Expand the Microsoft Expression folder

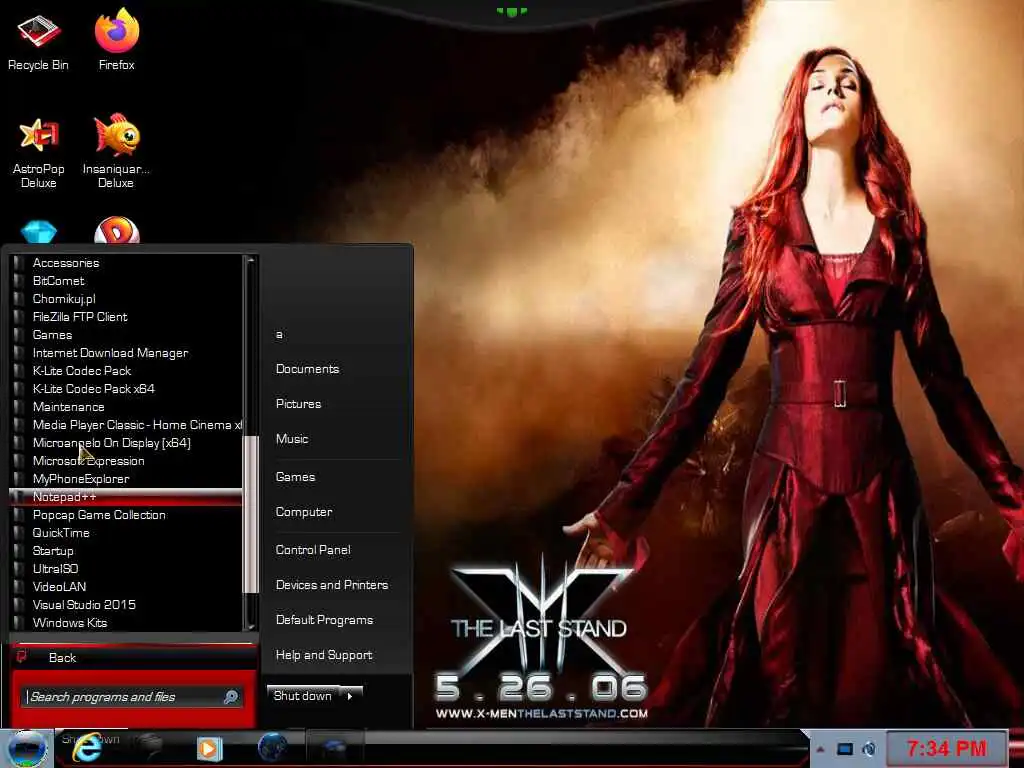125,460
